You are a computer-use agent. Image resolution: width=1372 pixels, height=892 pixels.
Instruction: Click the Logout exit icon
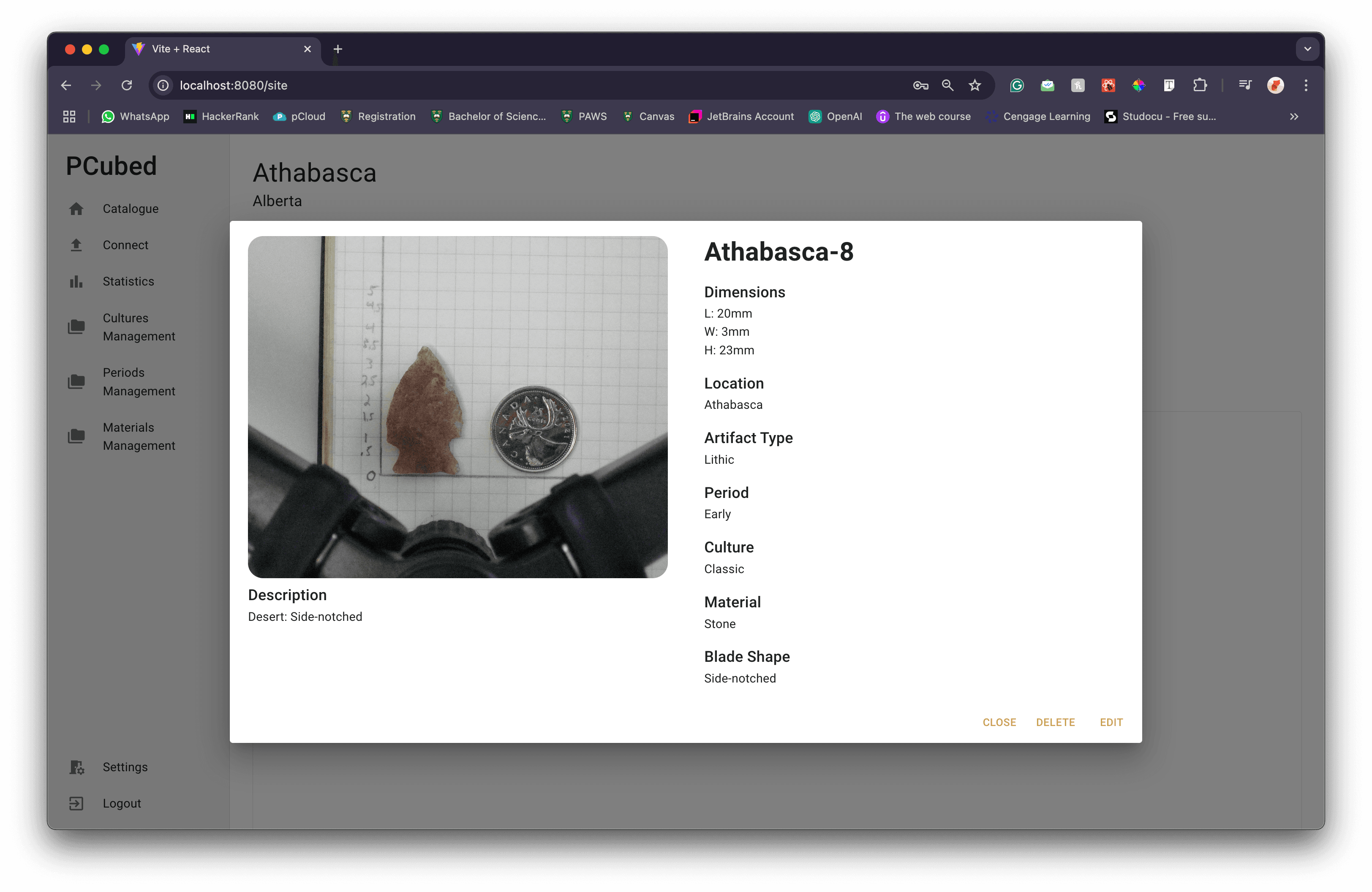(76, 803)
